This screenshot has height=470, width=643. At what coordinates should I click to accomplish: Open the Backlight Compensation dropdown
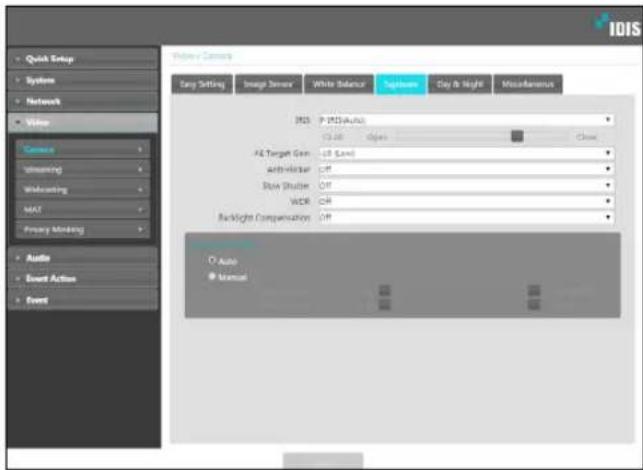466,217
